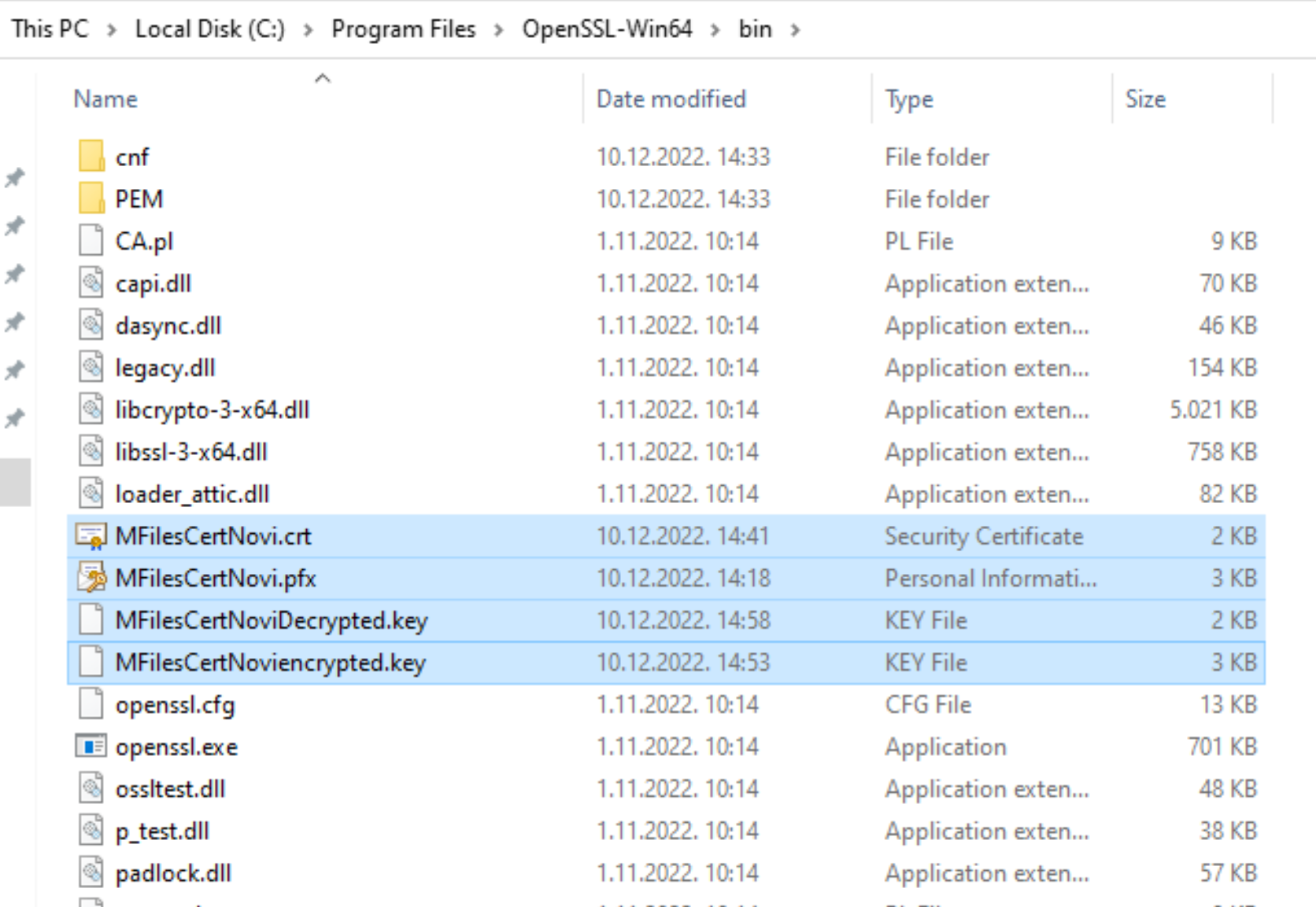Viewport: 1316px width, 907px height.
Task: Unpin the topmost Quick Access sidebar item
Action: pyautogui.click(x=16, y=178)
